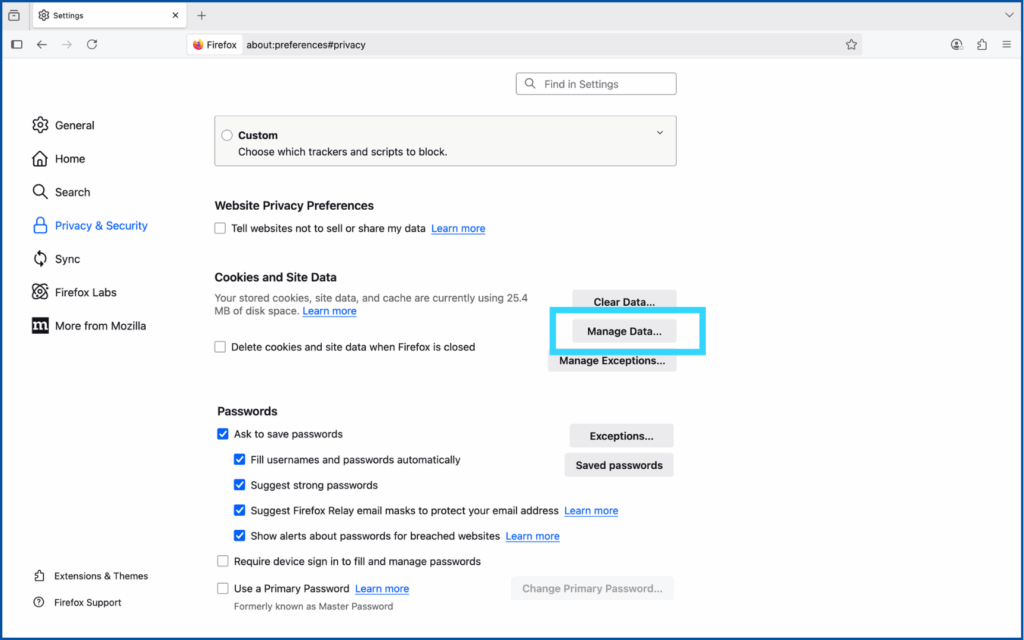This screenshot has width=1024, height=640.
Task: Select the Custom tracking protection radio
Action: click(227, 135)
